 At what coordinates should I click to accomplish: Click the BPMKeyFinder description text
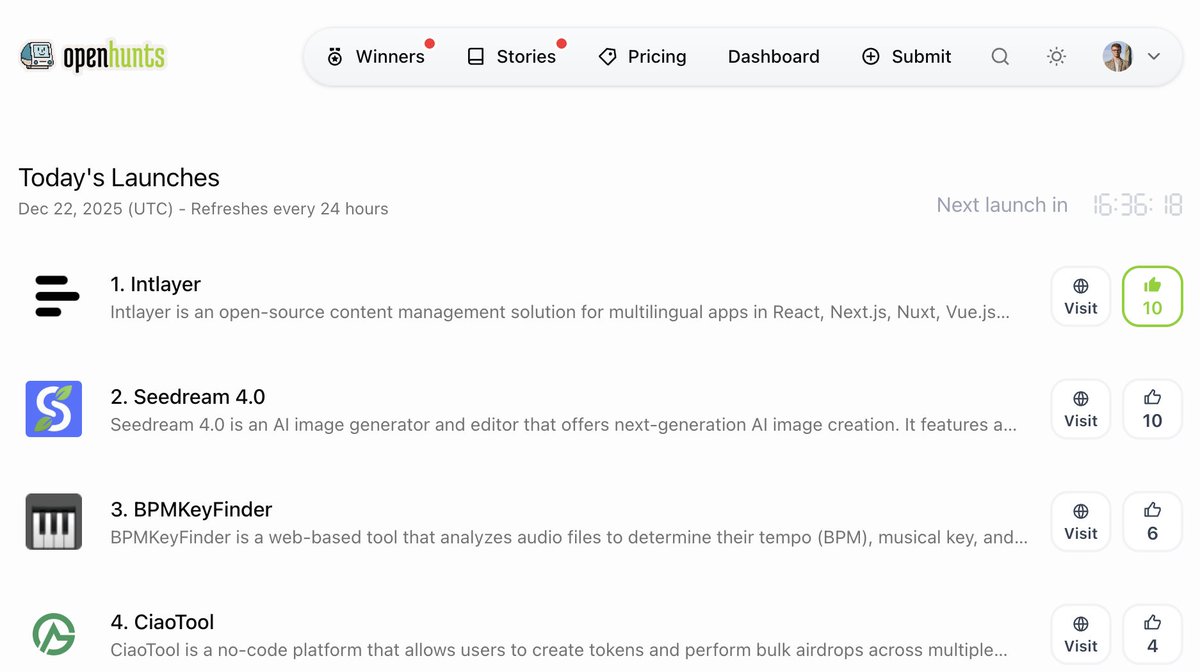pyautogui.click(x=569, y=537)
